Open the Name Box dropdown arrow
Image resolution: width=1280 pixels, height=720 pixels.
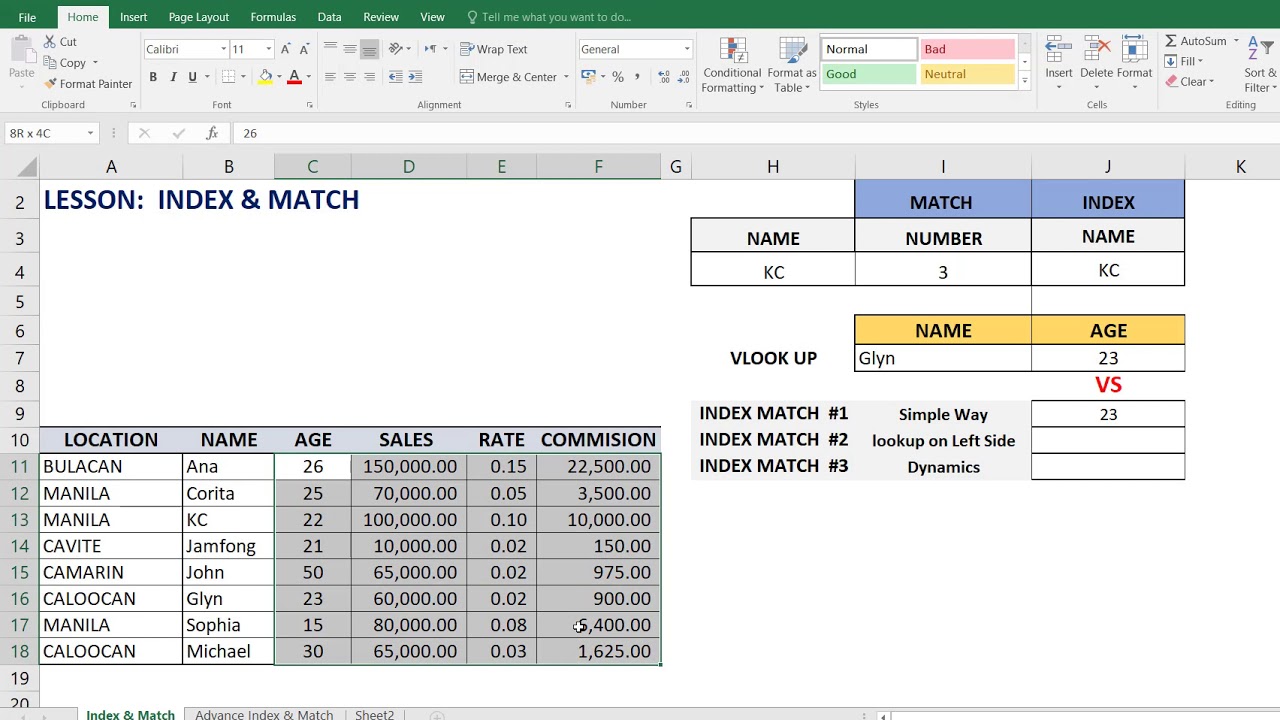pos(90,133)
